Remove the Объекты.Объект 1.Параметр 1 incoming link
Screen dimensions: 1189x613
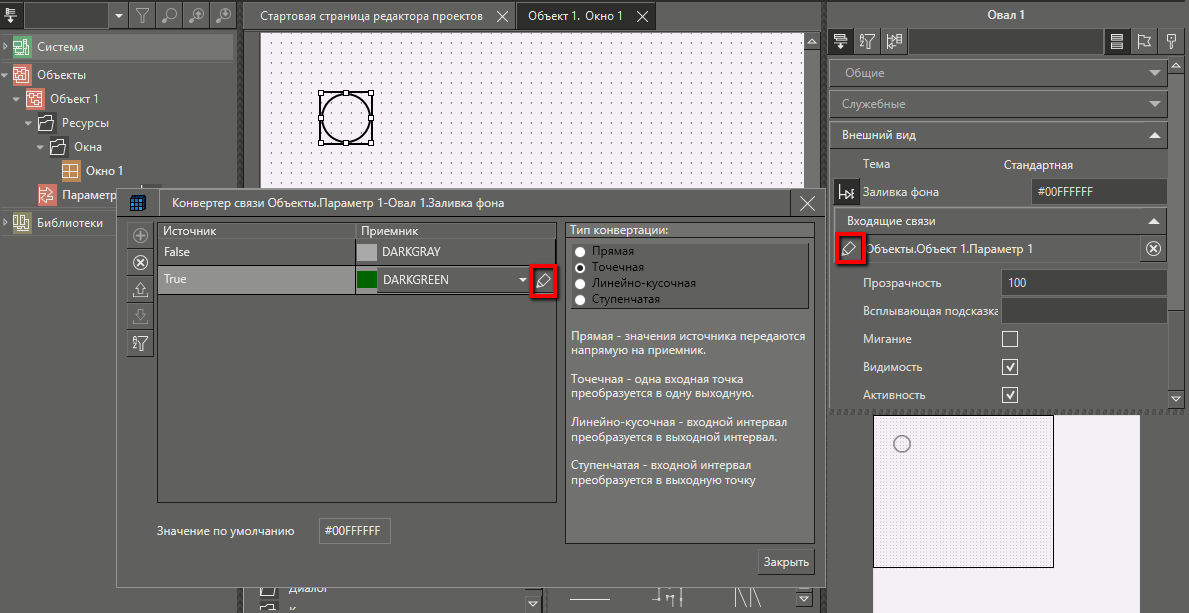click(x=1153, y=249)
